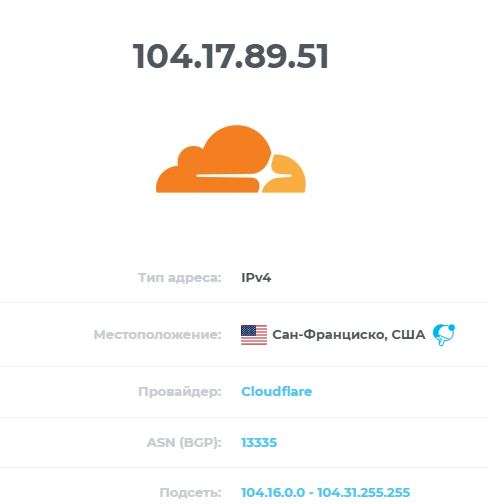The height and width of the screenshot is (504, 488).
Task: Open the Cloudflare provider link
Action: click(x=276, y=391)
